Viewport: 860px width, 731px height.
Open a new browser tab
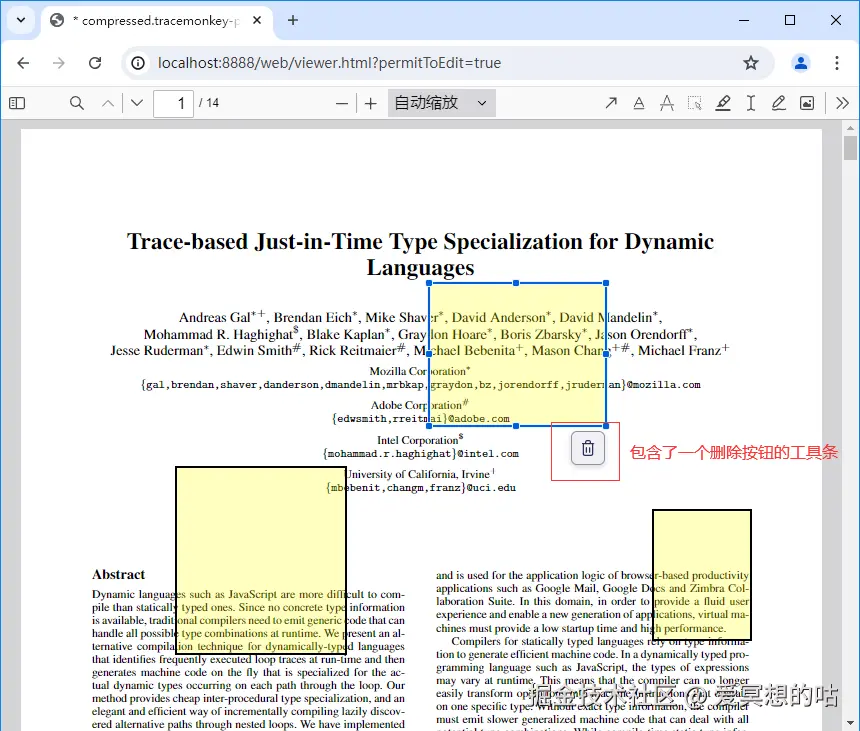293,20
